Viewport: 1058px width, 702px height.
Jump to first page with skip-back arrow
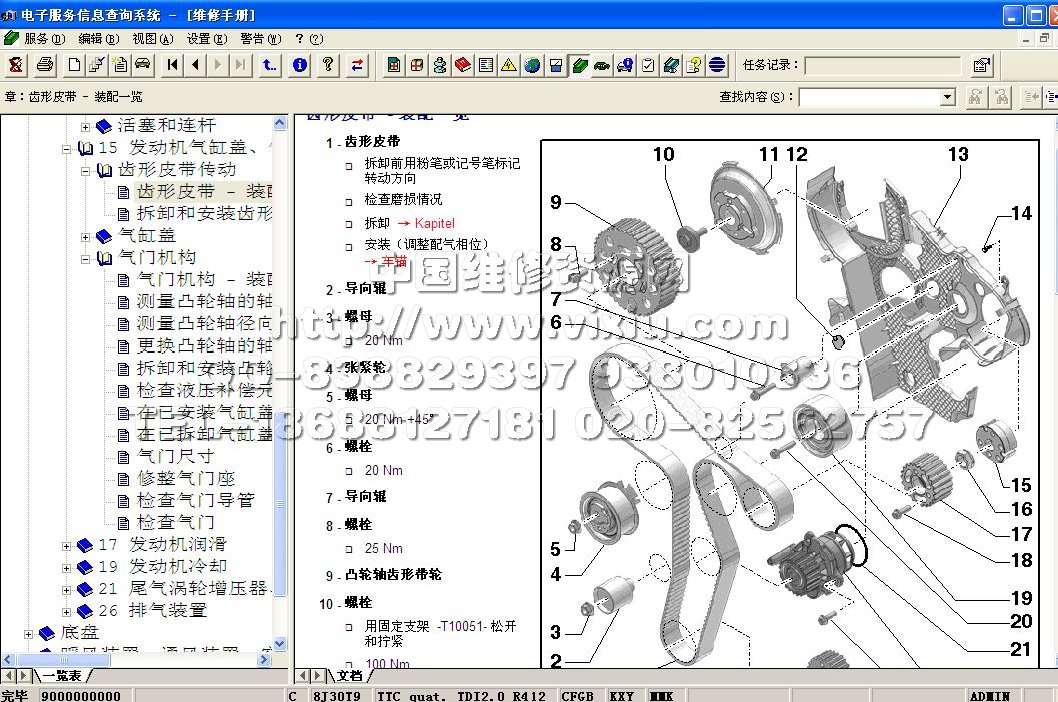click(173, 65)
